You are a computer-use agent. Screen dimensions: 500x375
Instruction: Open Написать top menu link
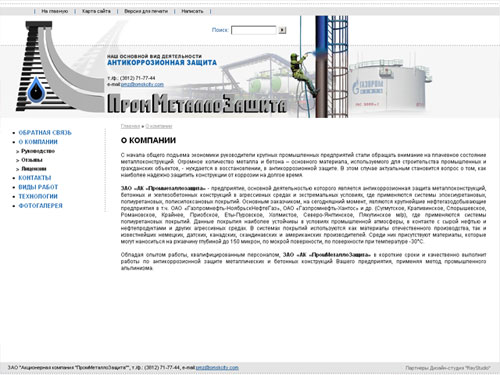(192, 11)
